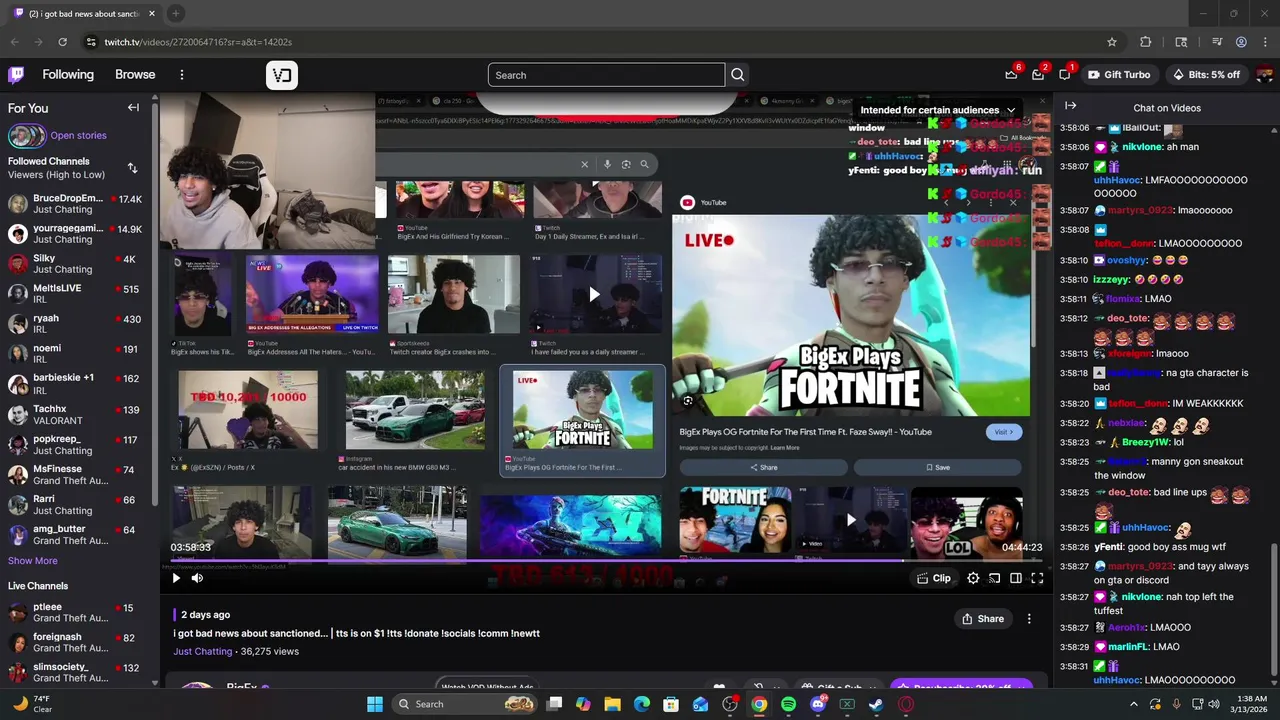This screenshot has width=1280, height=720.
Task: Open weather widget 74°F Clear
Action: point(33,703)
